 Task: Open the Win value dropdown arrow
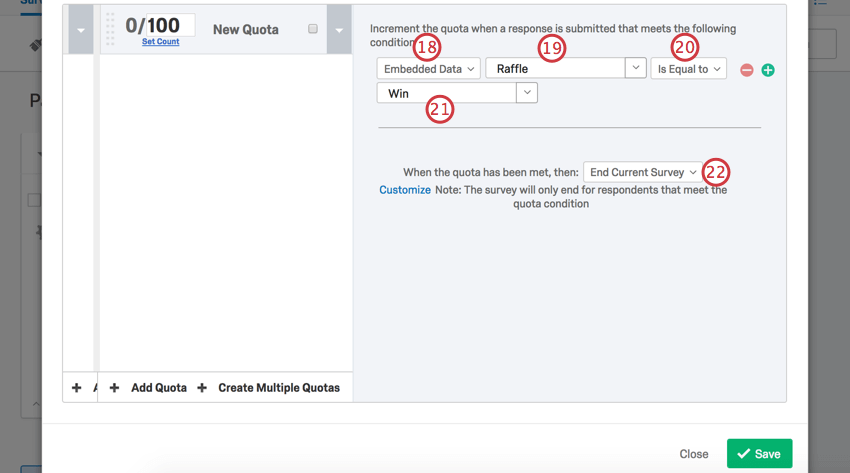(x=527, y=93)
